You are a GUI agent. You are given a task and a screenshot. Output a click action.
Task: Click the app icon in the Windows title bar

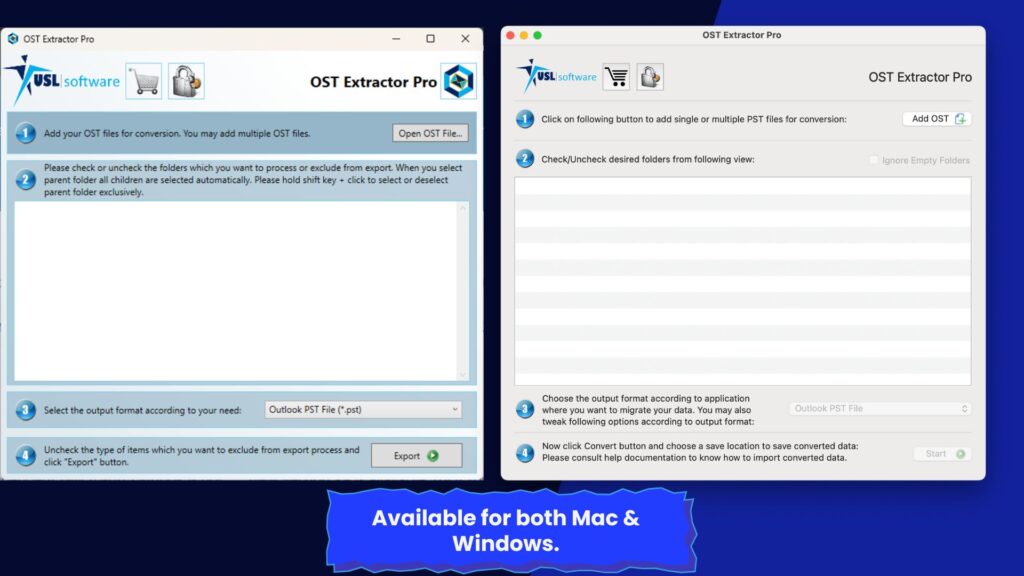point(13,39)
